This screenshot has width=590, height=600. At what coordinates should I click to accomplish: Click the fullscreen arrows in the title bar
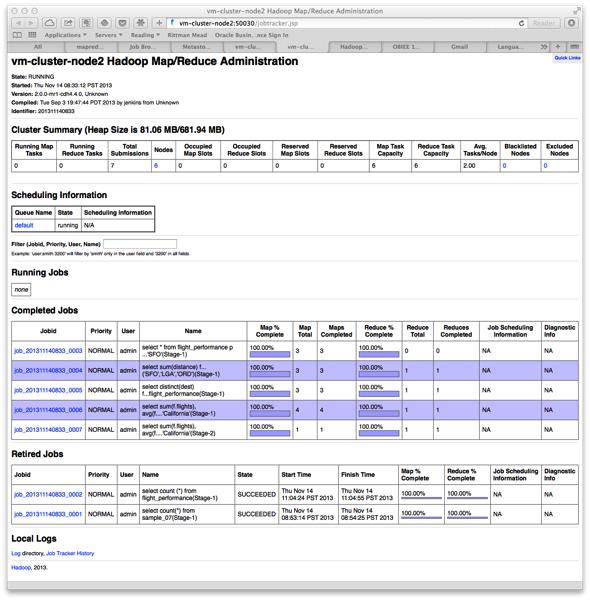coord(577,11)
